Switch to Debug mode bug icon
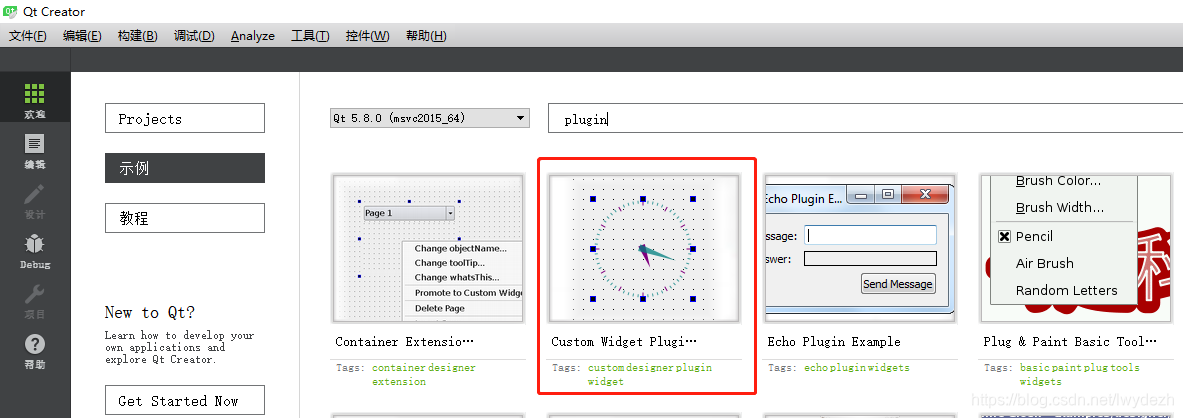Image resolution: width=1183 pixels, height=418 pixels. click(35, 244)
